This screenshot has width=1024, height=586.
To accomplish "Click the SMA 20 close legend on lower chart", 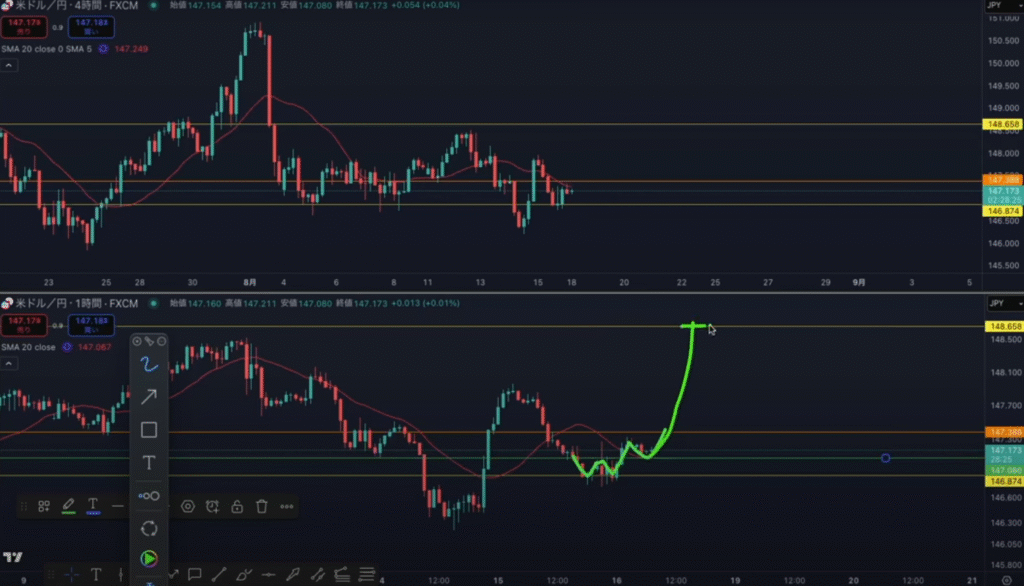I will coord(28,347).
